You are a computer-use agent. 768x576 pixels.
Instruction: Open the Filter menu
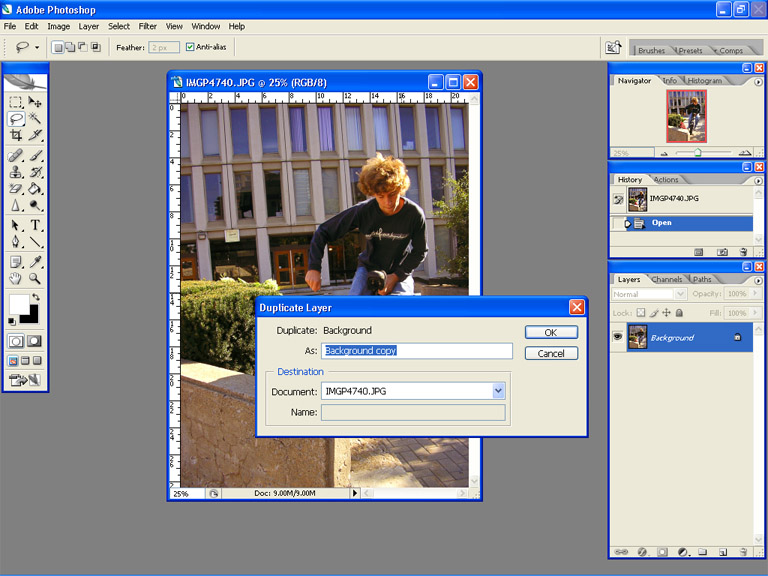click(148, 26)
